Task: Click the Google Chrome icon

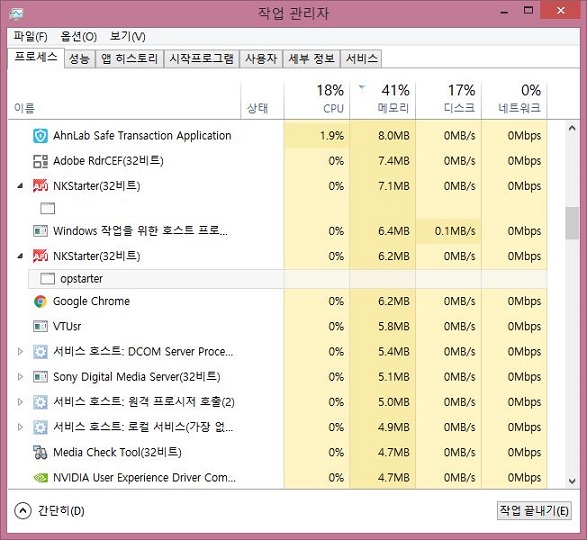Action: 40,301
